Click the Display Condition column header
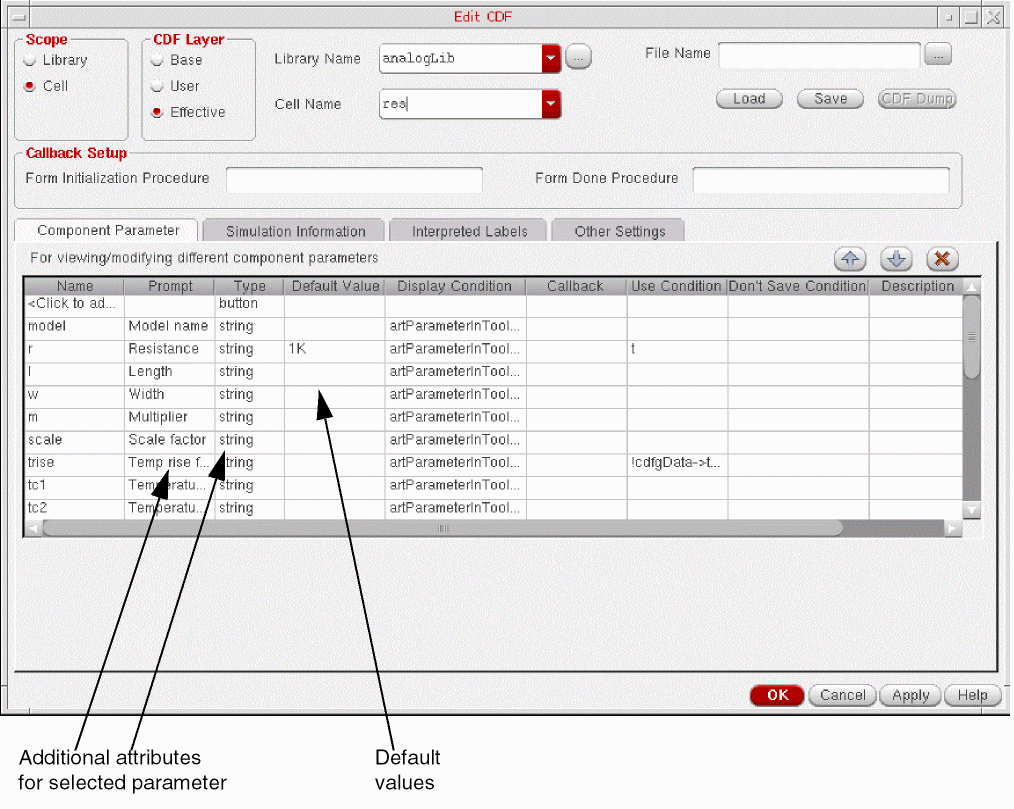Viewport: 1014px width, 809px height. click(x=455, y=286)
